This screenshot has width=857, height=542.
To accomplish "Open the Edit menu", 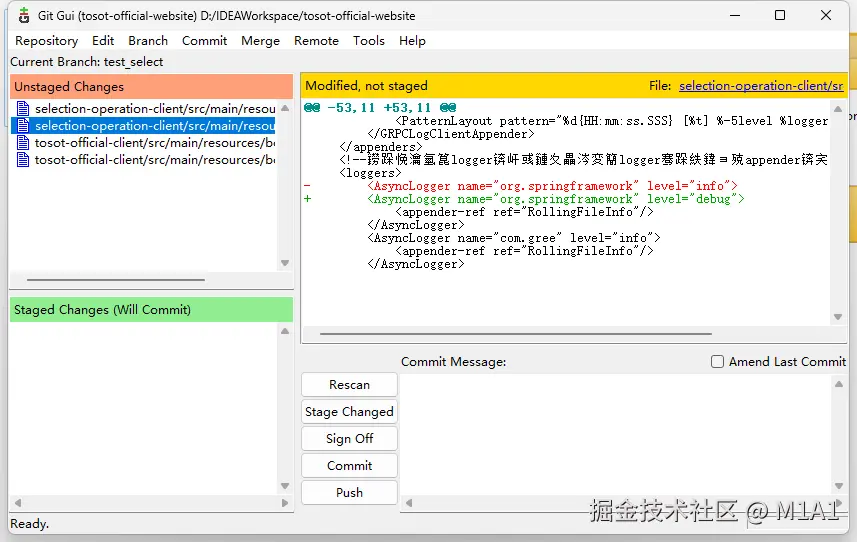I will [103, 41].
